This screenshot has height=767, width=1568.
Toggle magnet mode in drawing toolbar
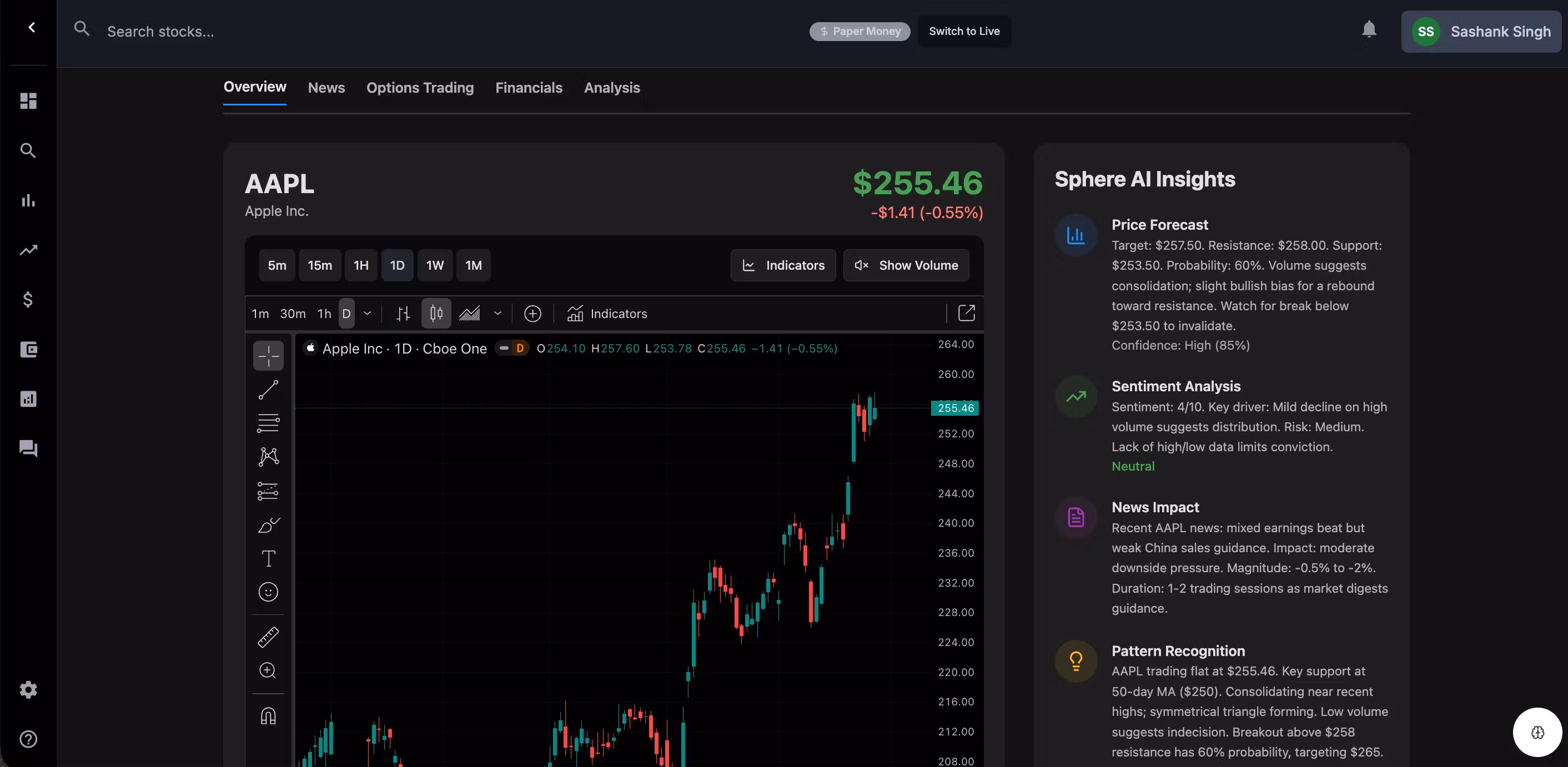[268, 716]
